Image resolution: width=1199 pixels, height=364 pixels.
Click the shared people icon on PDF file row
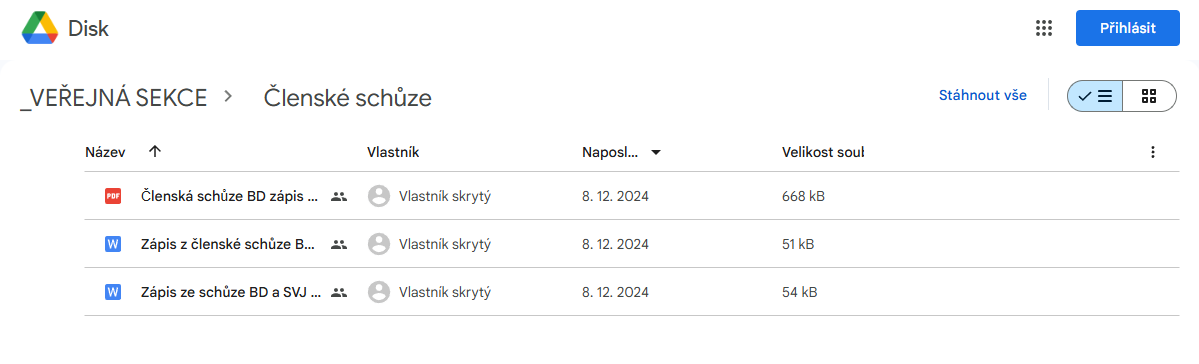[339, 197]
